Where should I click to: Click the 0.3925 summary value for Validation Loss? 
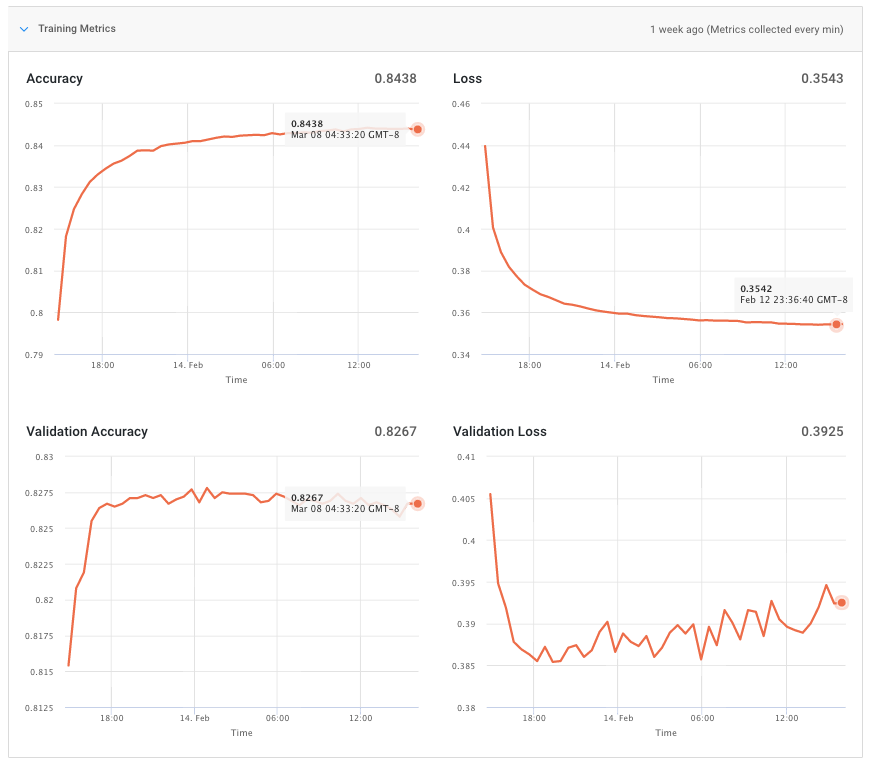[x=822, y=432]
